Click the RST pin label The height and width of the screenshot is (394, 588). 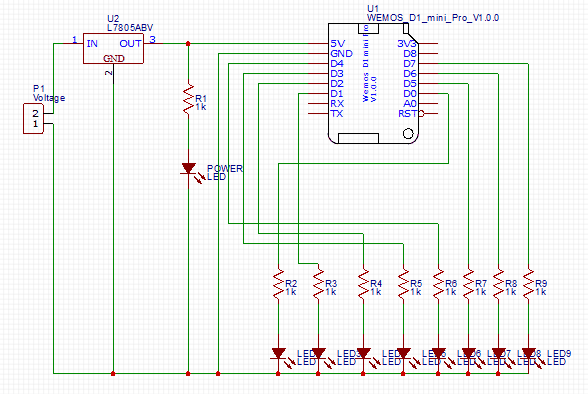click(408, 114)
